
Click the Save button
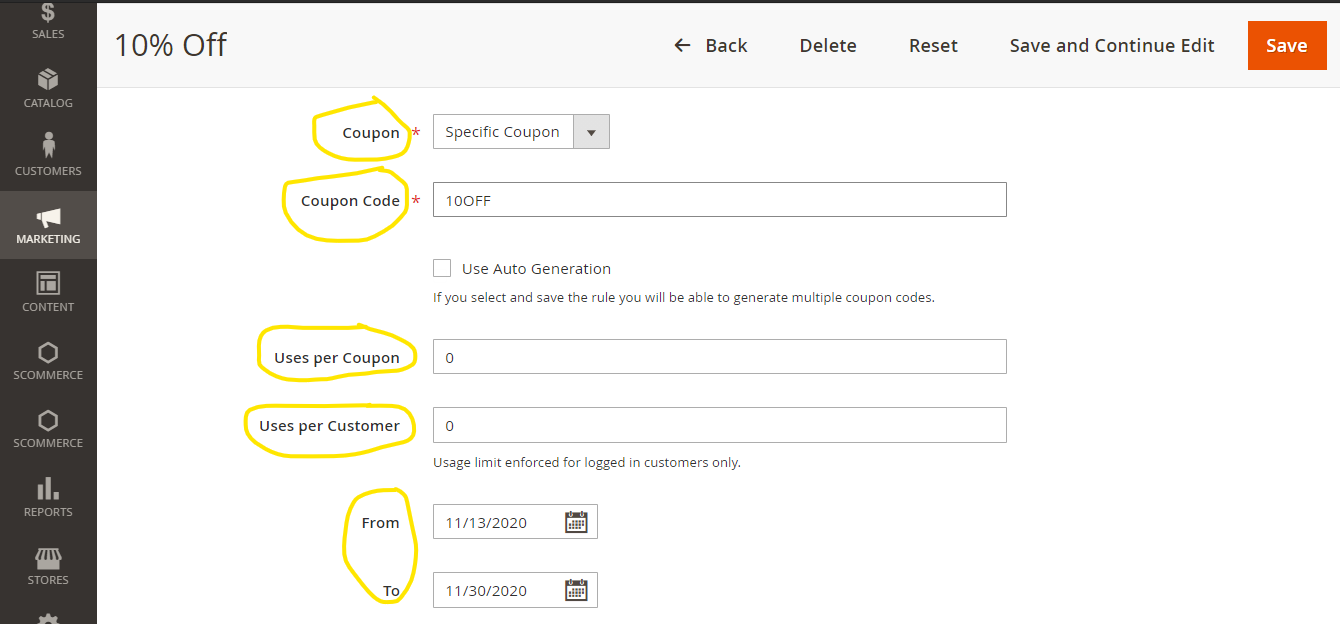[1287, 45]
